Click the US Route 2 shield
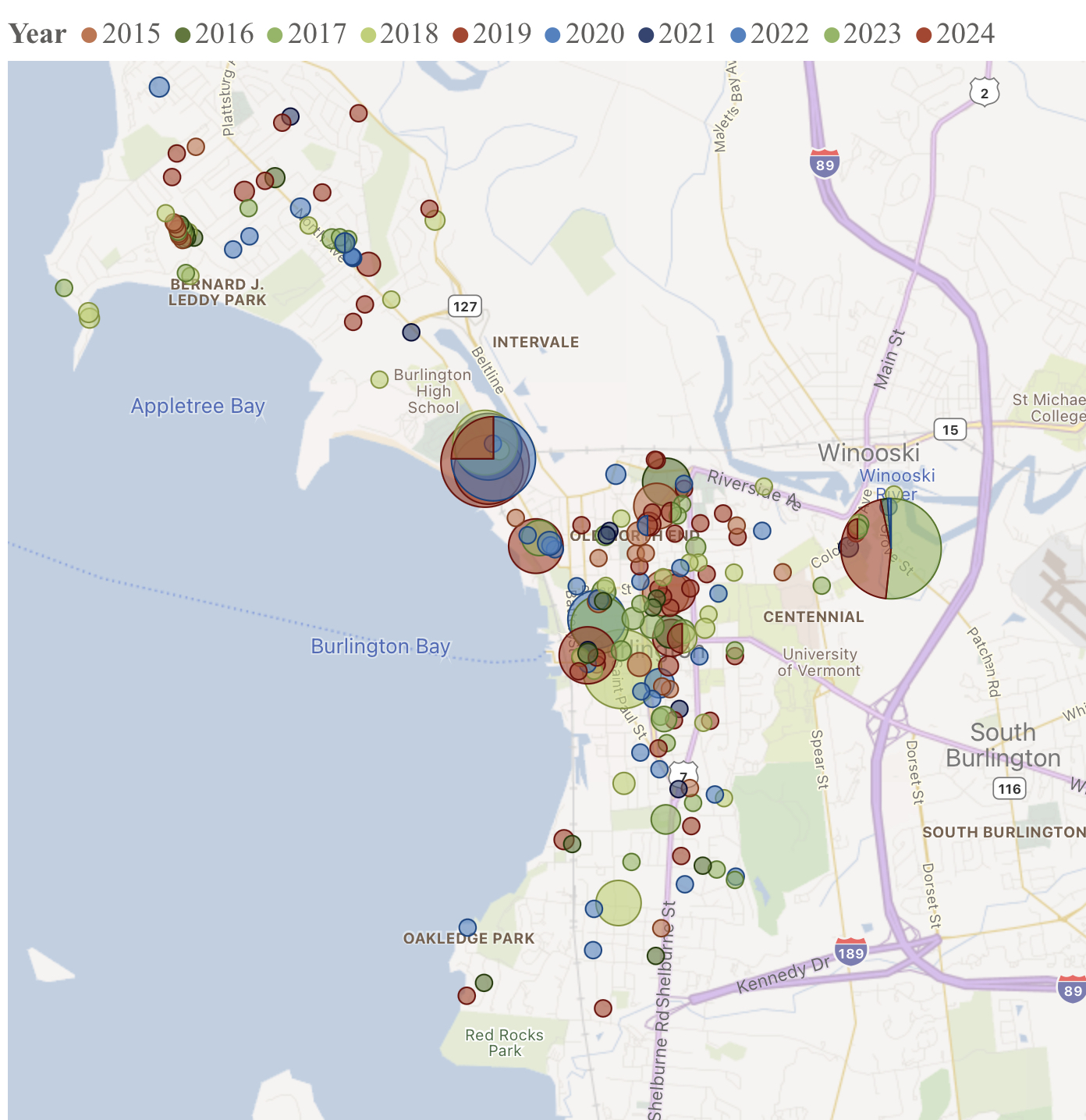The width and height of the screenshot is (1086, 1120). (985, 93)
